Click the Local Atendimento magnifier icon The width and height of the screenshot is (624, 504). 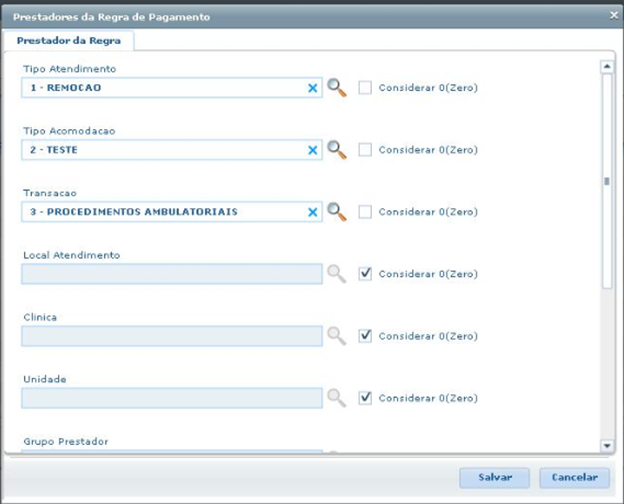tap(337, 274)
